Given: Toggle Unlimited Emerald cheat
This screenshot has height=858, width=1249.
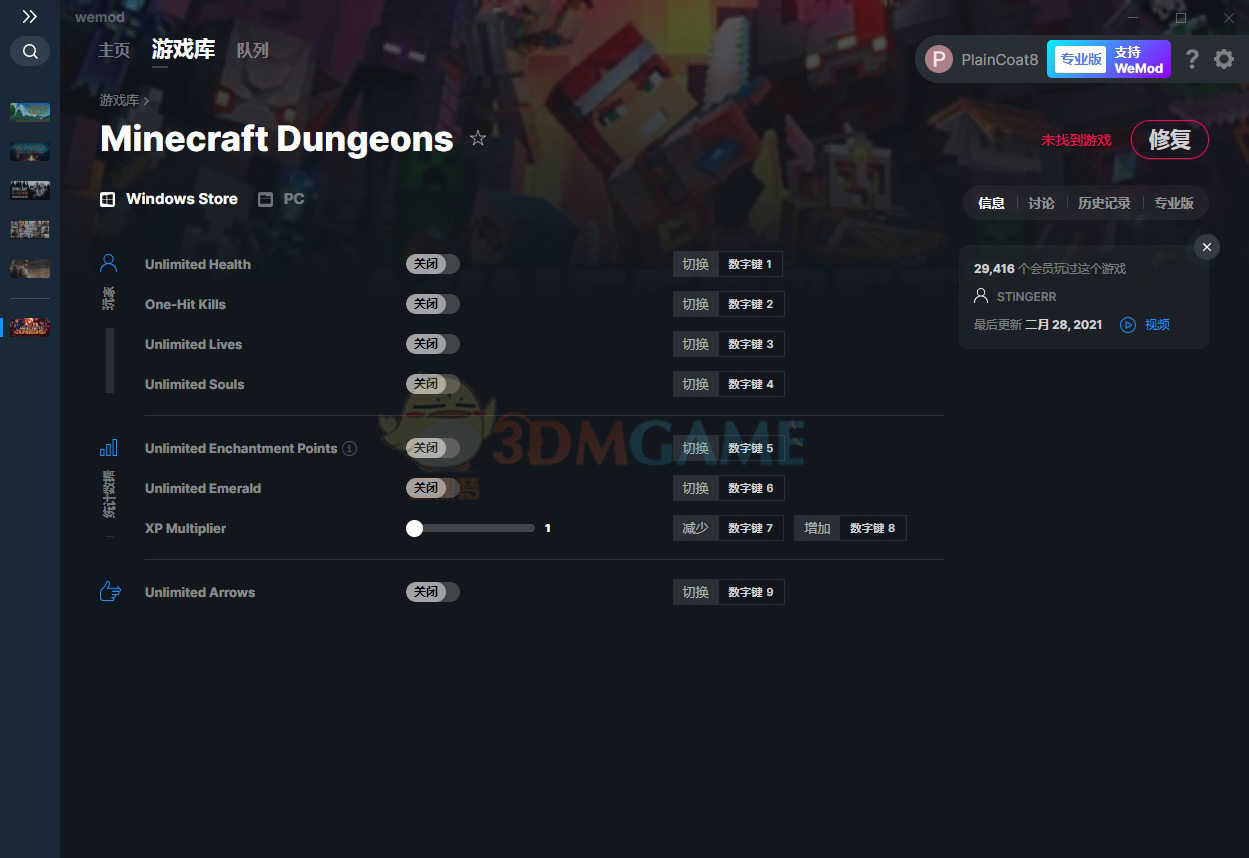Looking at the screenshot, I should [432, 488].
